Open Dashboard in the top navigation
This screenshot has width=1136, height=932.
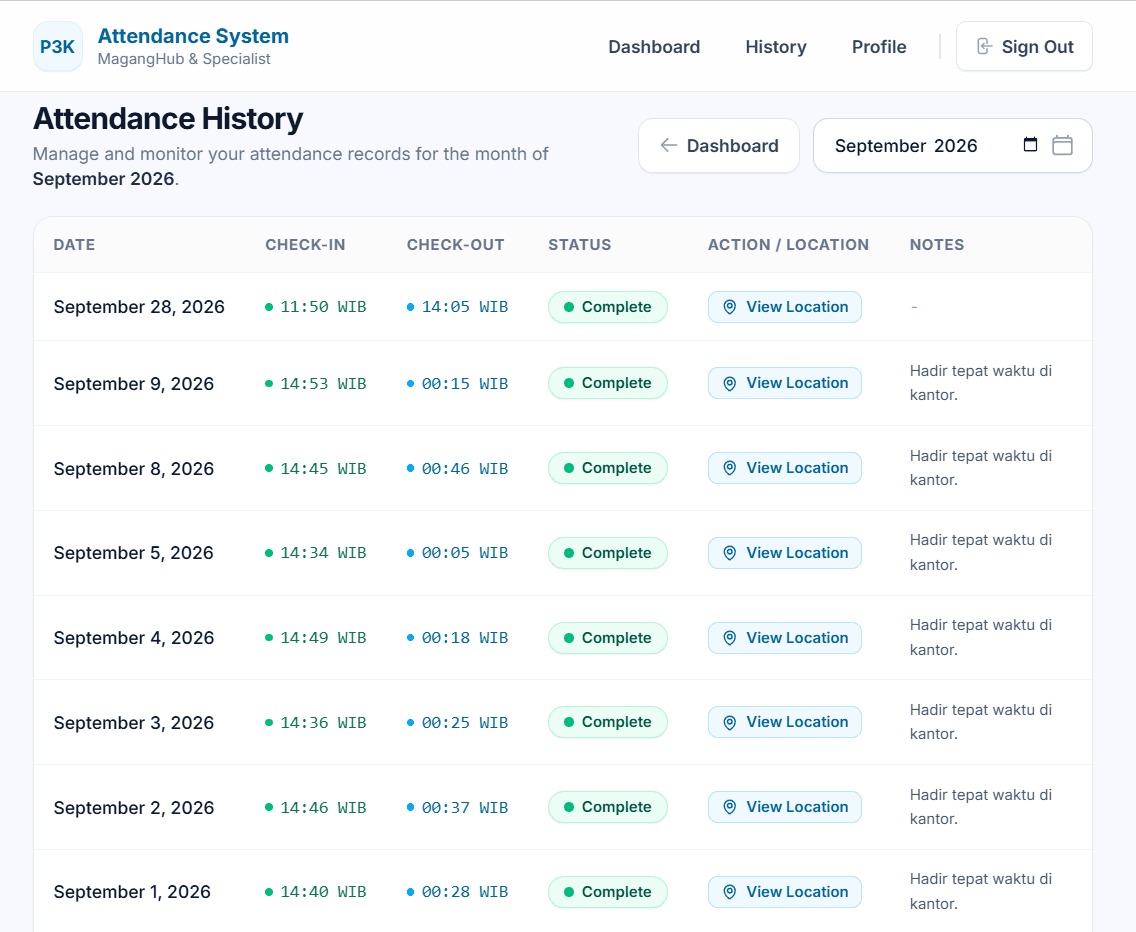point(654,46)
